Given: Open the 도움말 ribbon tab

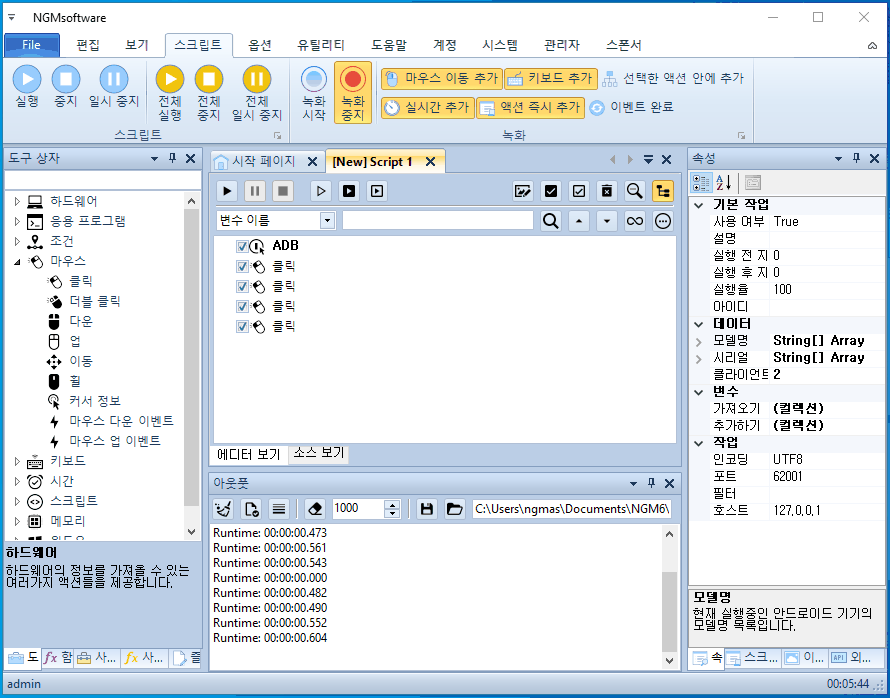Looking at the screenshot, I should click(x=389, y=45).
